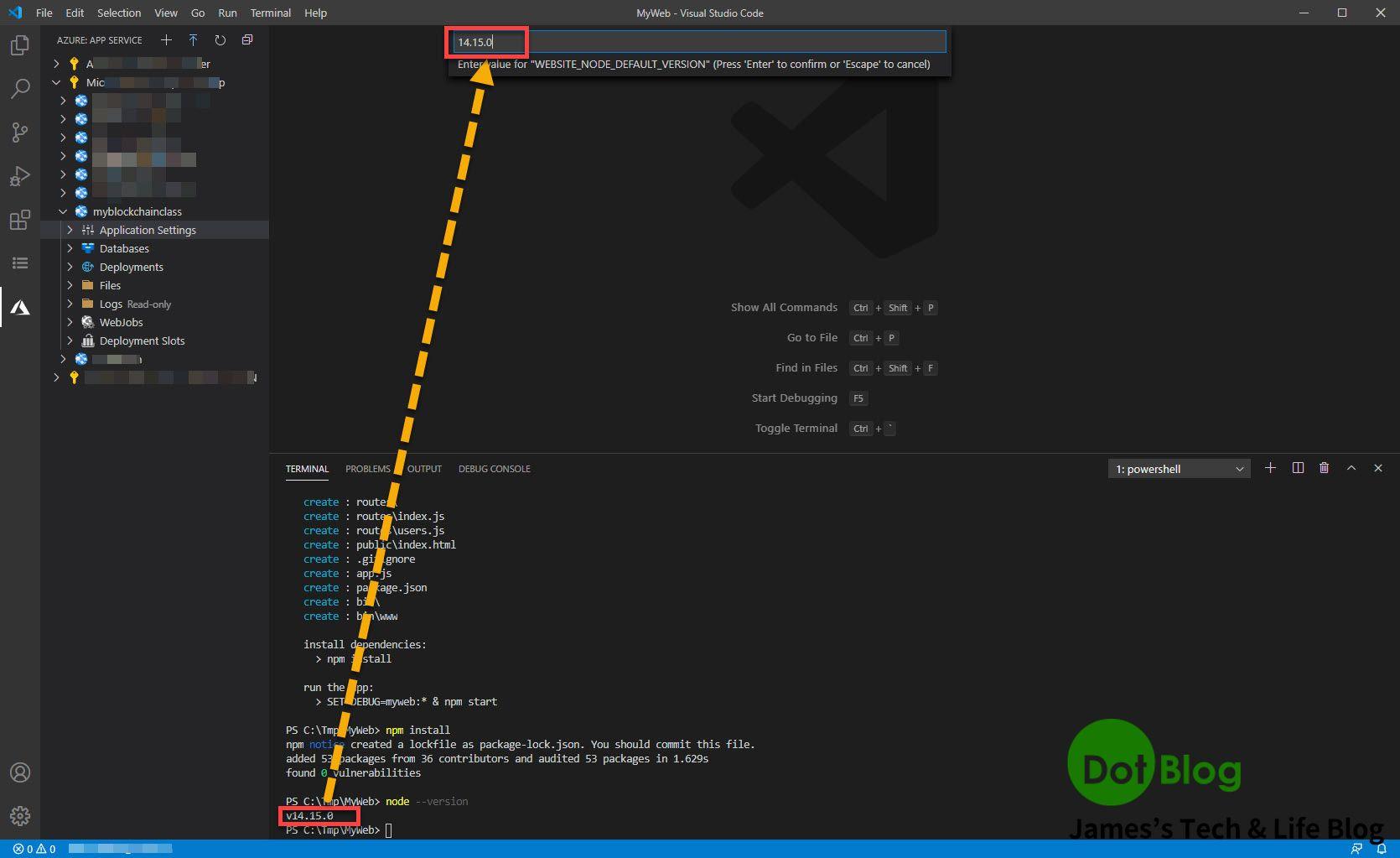Expand the Deployments node
1400x858 pixels.
[x=70, y=267]
